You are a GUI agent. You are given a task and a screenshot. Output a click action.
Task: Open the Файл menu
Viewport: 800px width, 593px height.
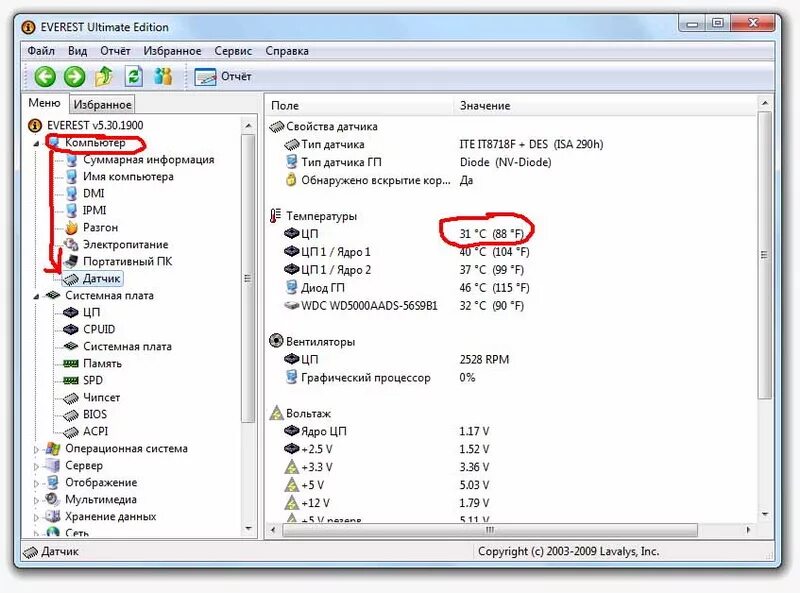(41, 51)
